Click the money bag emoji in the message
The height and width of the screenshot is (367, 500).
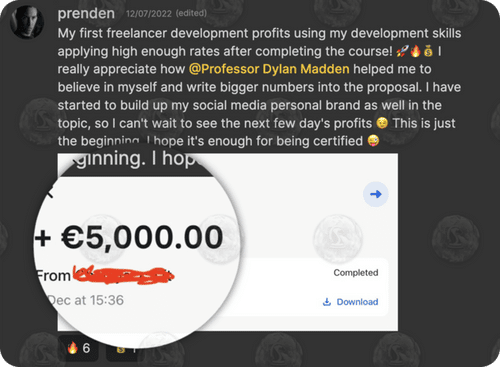tap(428, 51)
